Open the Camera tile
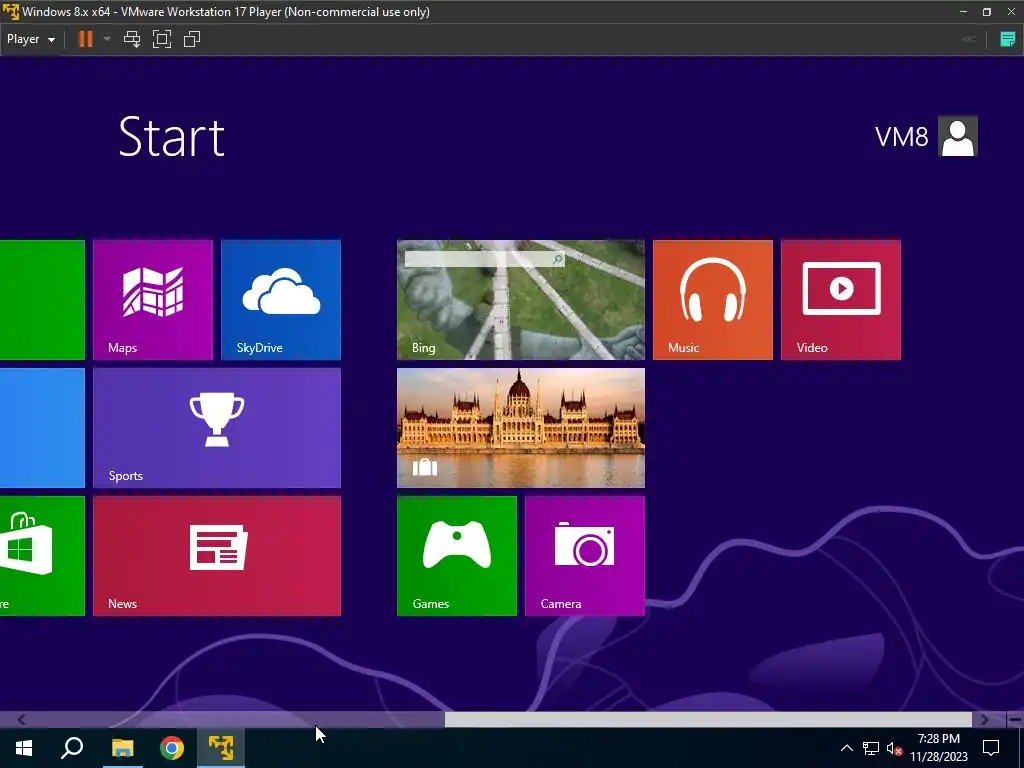Image resolution: width=1024 pixels, height=768 pixels. (584, 556)
